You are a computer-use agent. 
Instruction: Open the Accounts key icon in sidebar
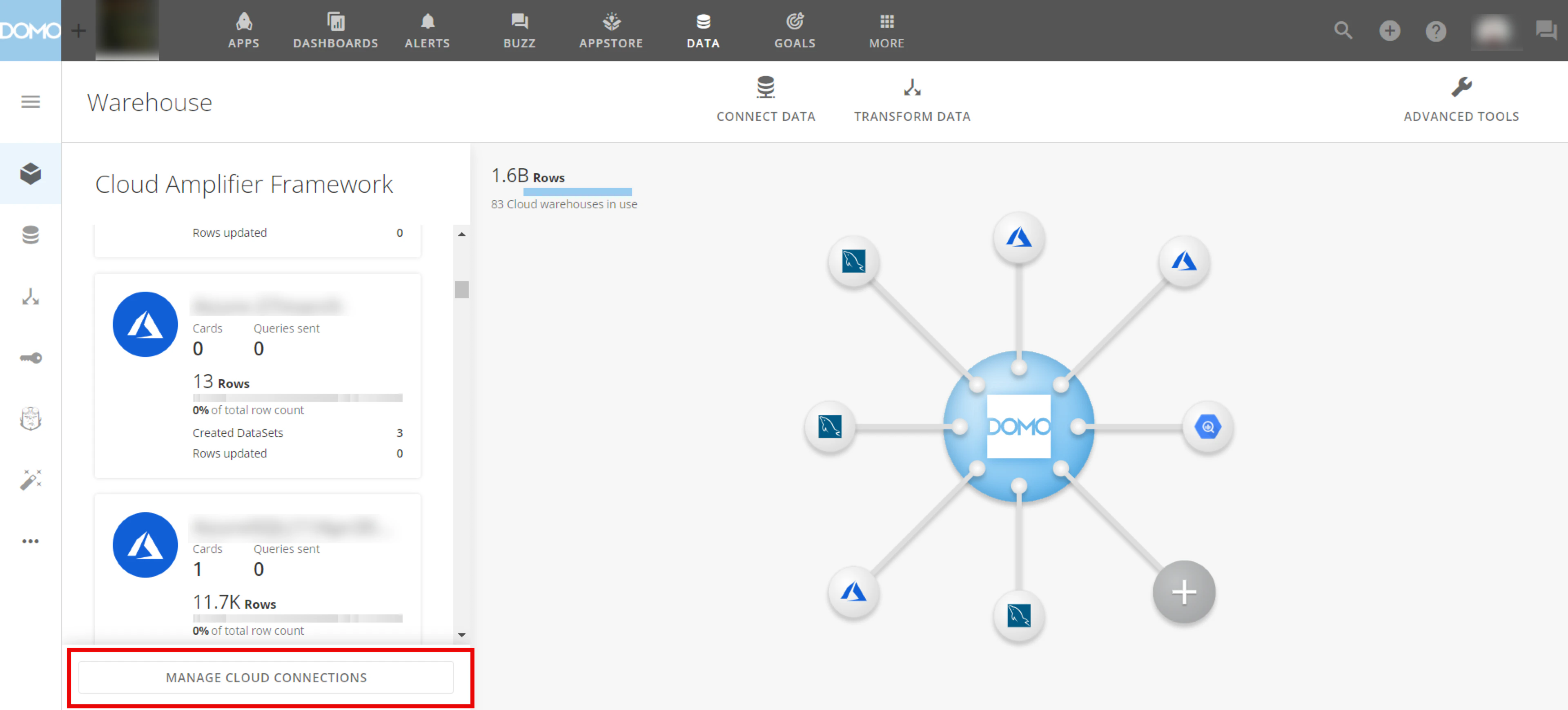point(31,358)
